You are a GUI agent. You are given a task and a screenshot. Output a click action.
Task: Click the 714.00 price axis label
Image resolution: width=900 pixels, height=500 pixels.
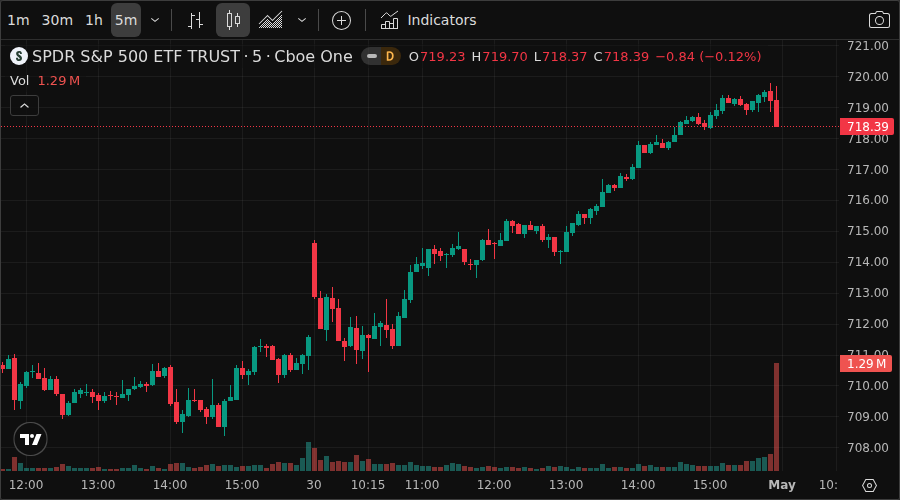(868, 262)
